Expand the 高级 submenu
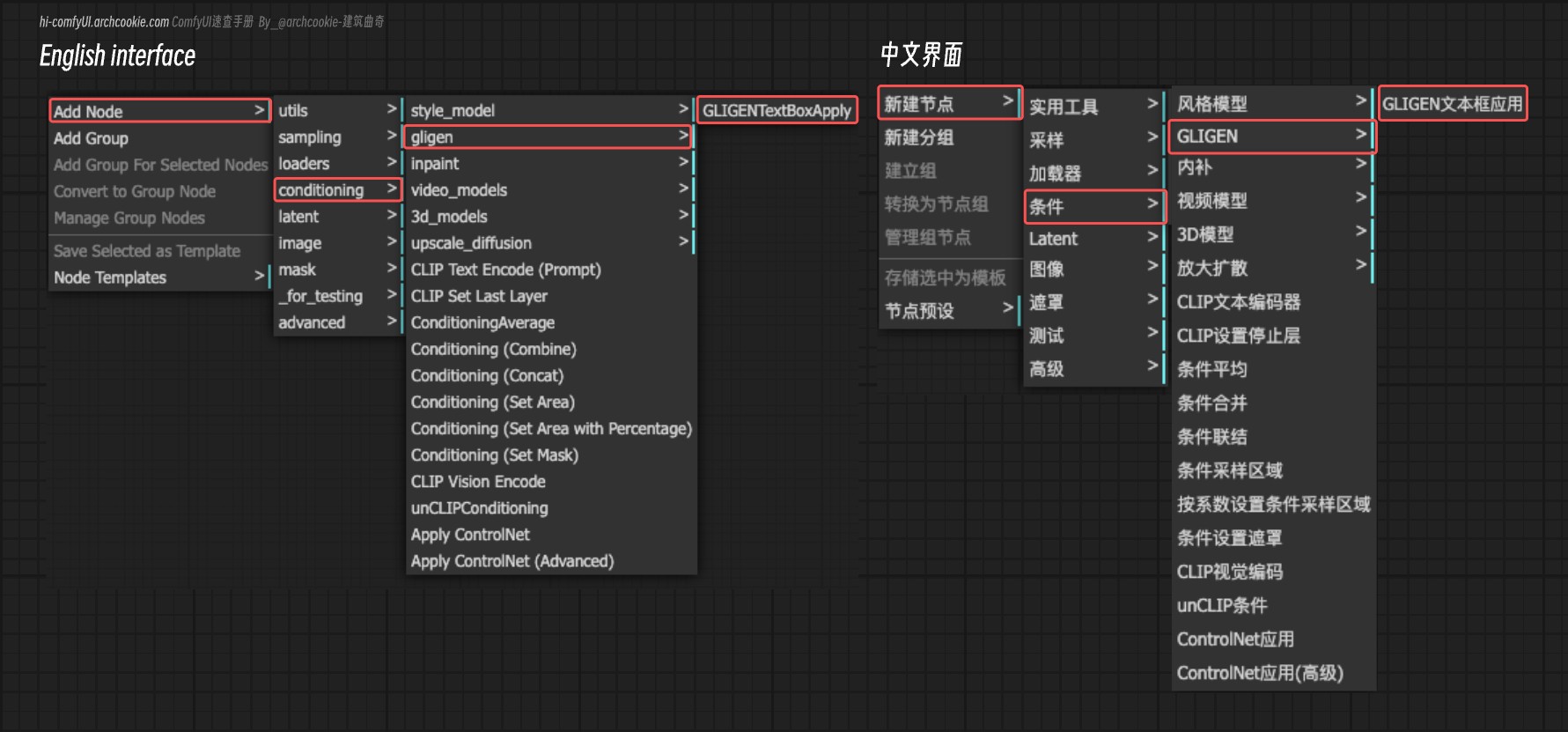1568x732 pixels. 1094,369
